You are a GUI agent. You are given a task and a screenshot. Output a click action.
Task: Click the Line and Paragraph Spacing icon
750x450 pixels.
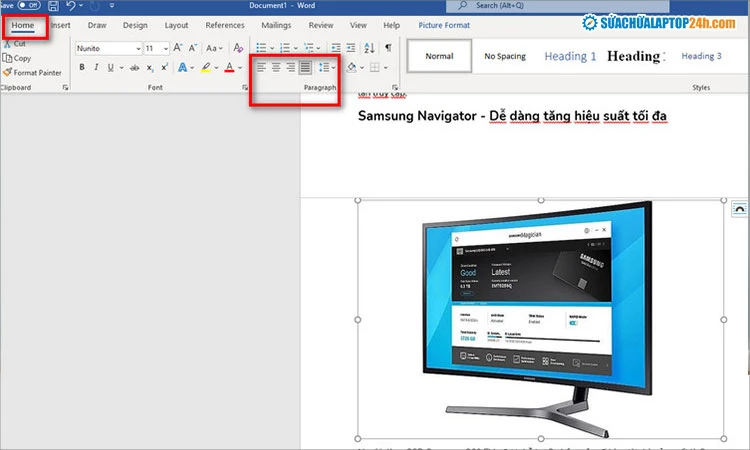click(x=324, y=67)
